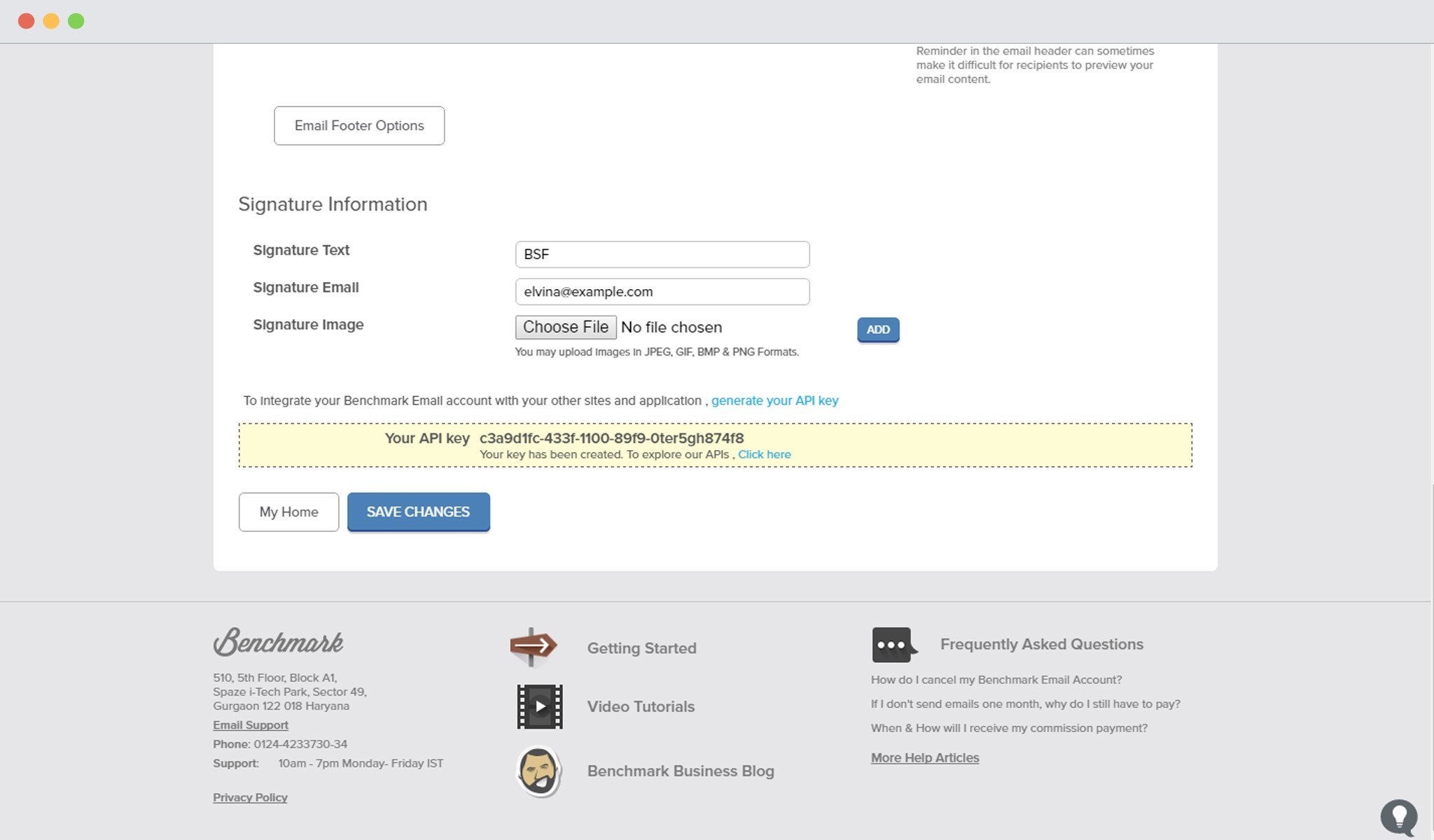Open the Benchmark Business Blog link
The image size is (1434, 840).
click(x=681, y=771)
